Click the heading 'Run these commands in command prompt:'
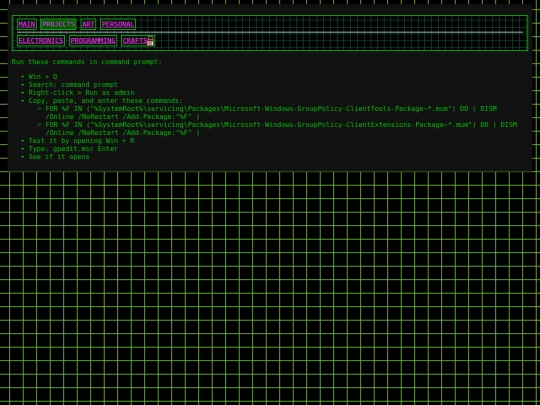 [87, 62]
